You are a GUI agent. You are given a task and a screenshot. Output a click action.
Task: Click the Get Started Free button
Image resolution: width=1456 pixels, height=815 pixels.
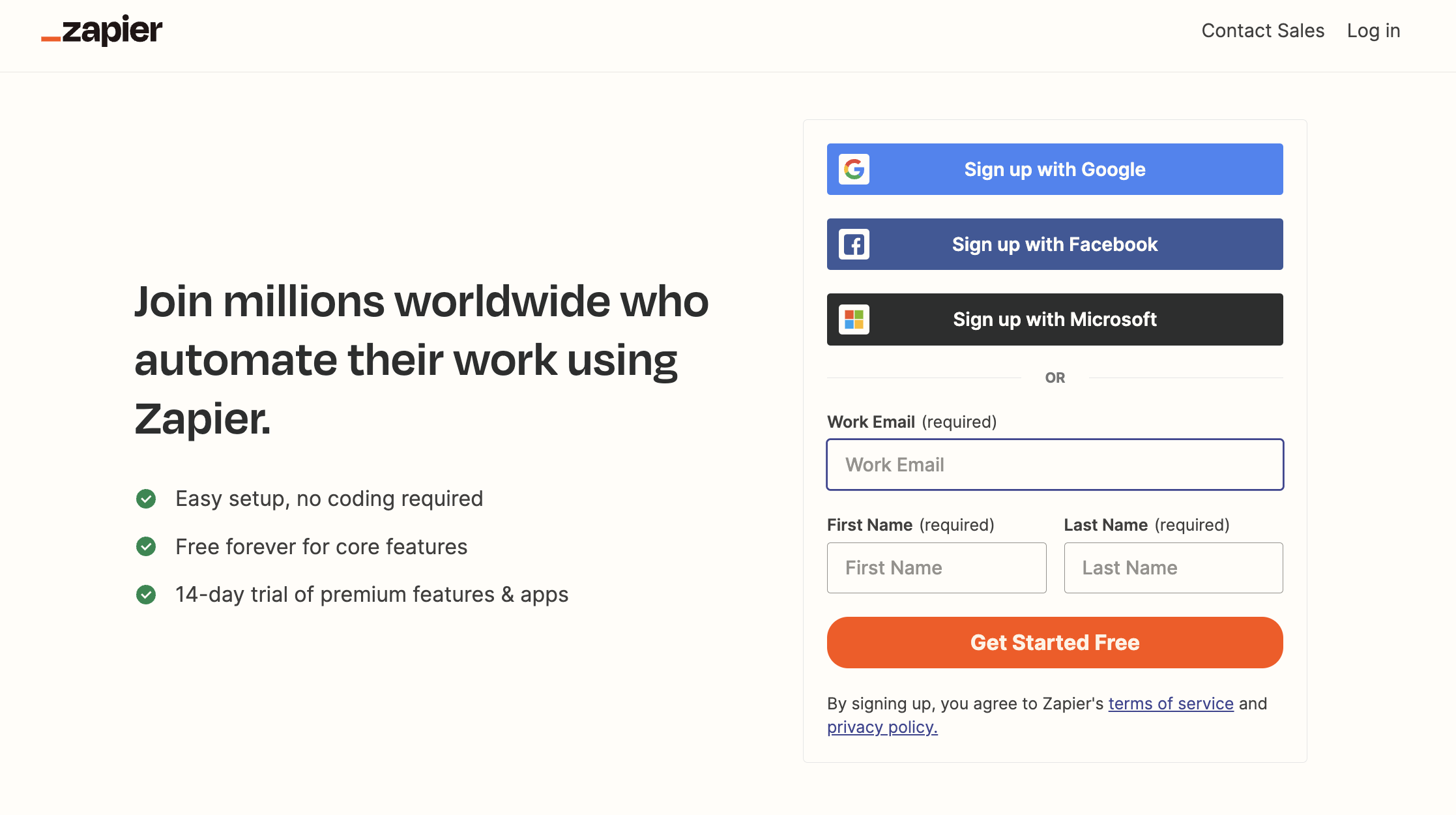click(x=1055, y=643)
